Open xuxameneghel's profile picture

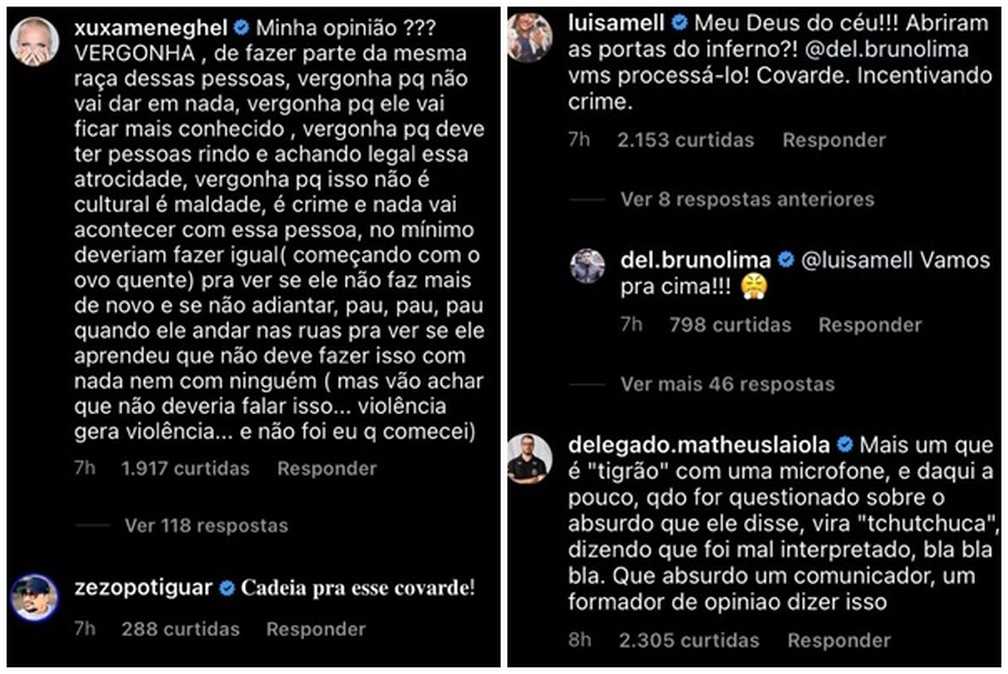(x=35, y=42)
